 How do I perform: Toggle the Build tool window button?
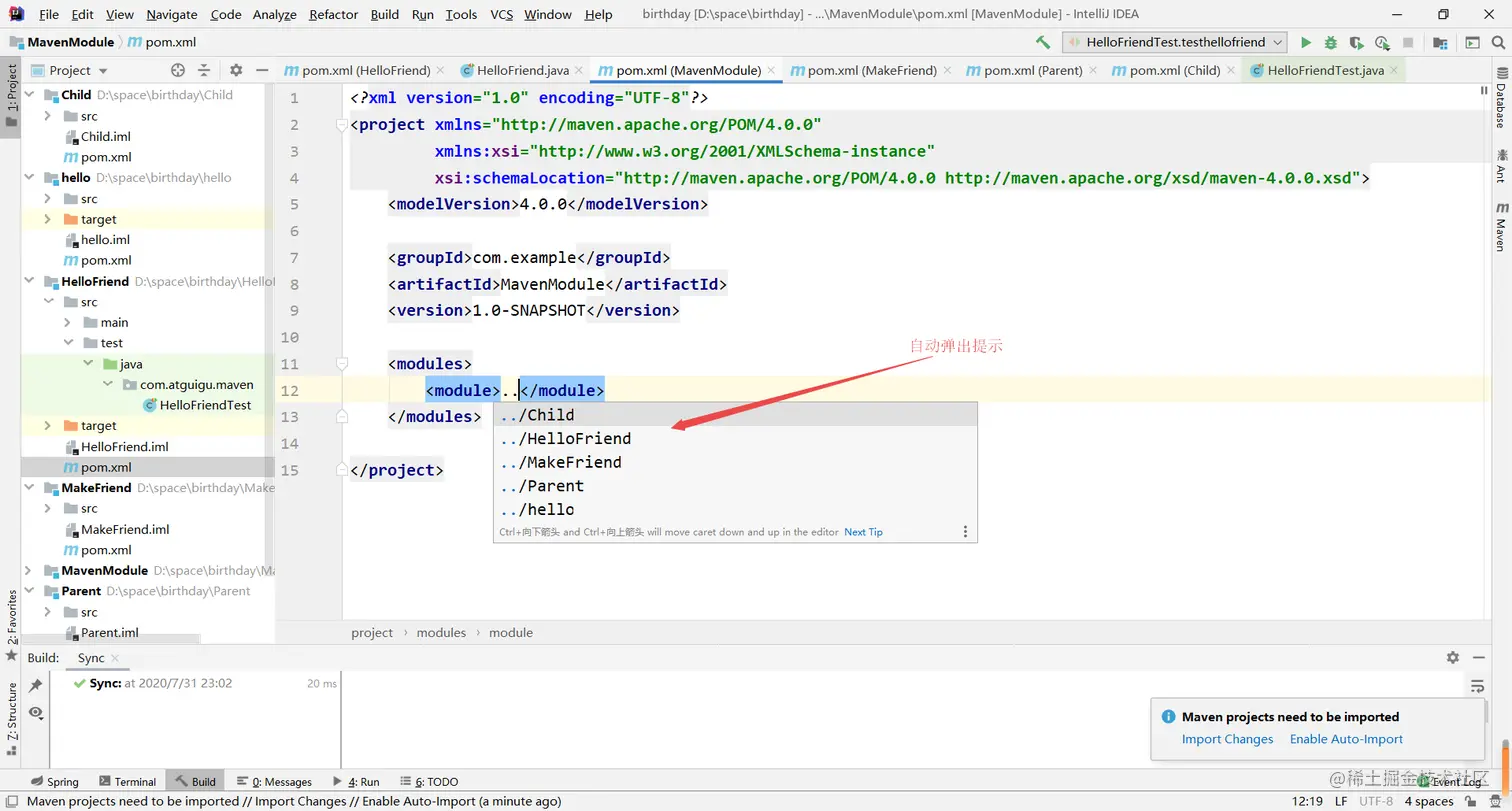tap(195, 782)
